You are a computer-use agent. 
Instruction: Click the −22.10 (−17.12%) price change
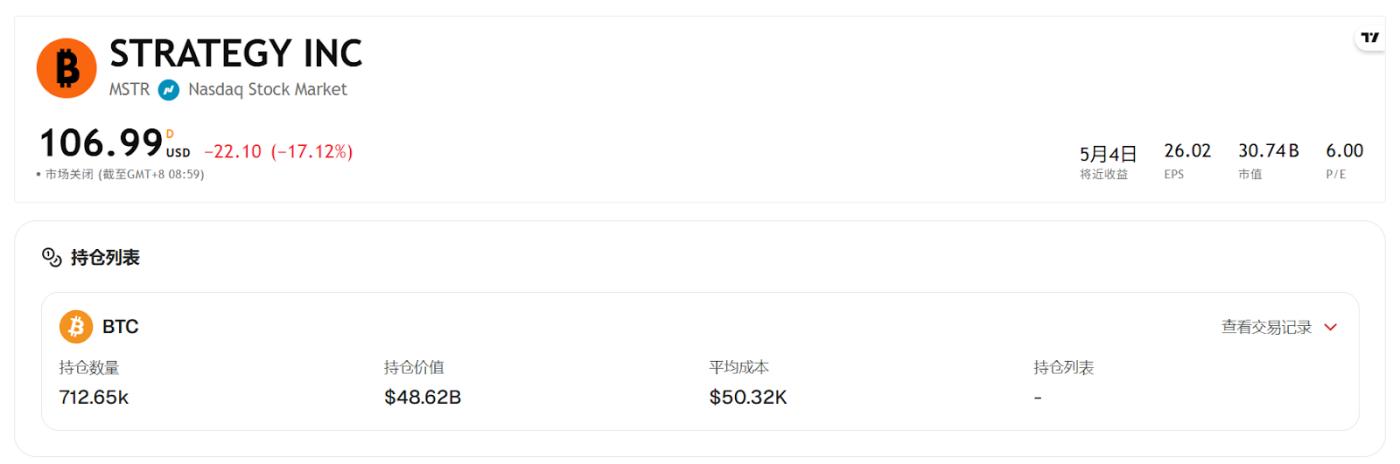[278, 152]
